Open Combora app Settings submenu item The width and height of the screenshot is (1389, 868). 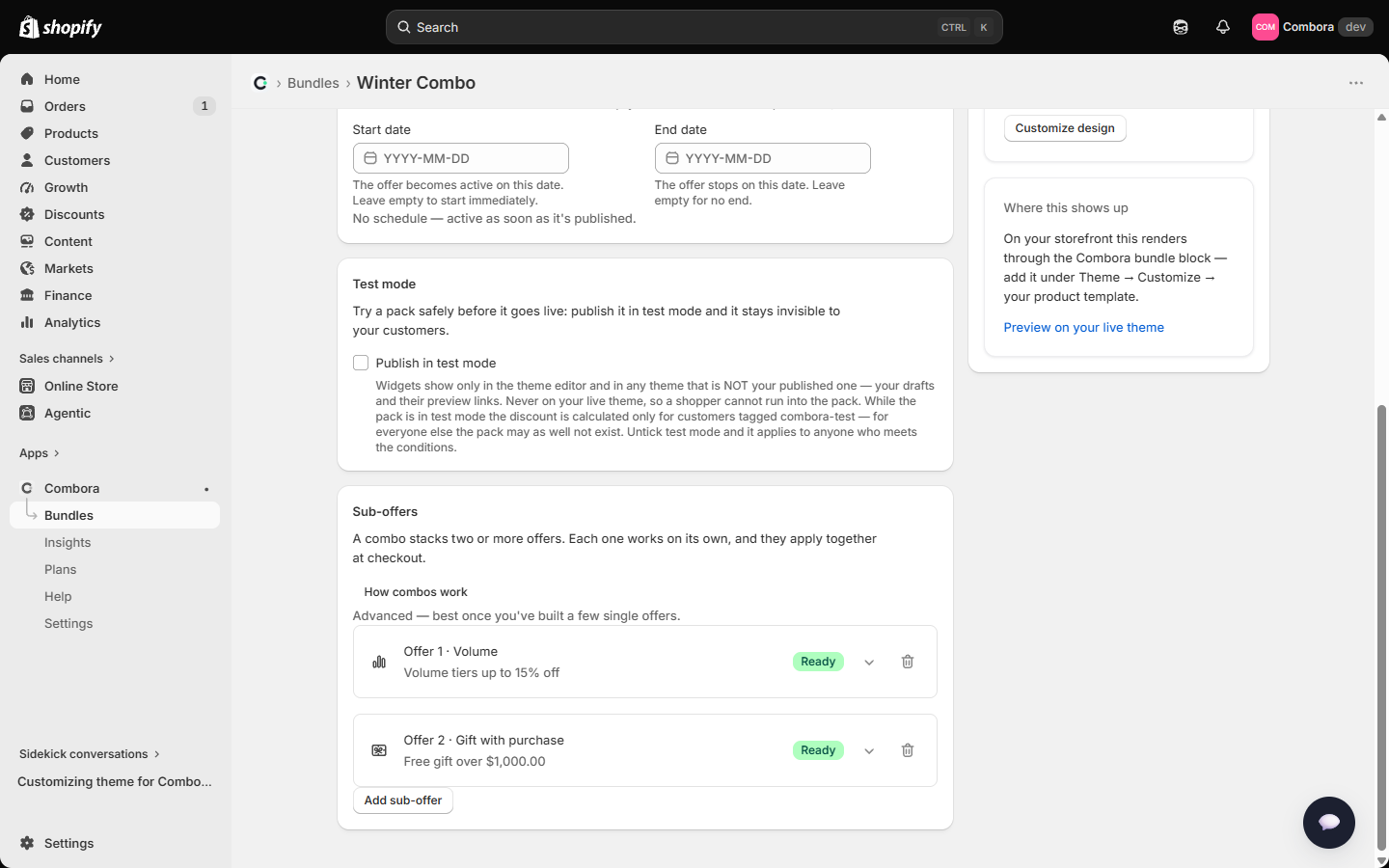click(x=115, y=623)
